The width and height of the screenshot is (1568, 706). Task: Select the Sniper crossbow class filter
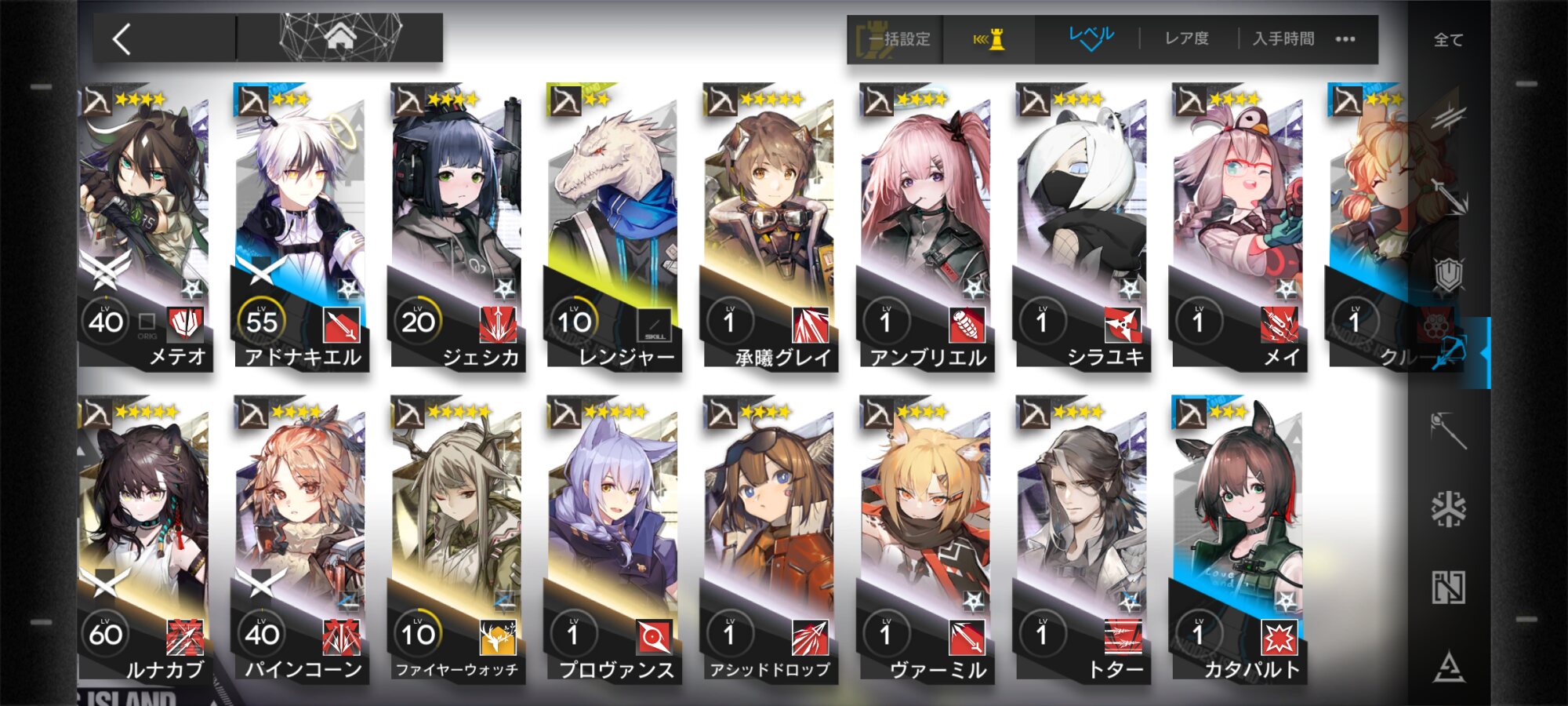click(x=1449, y=352)
